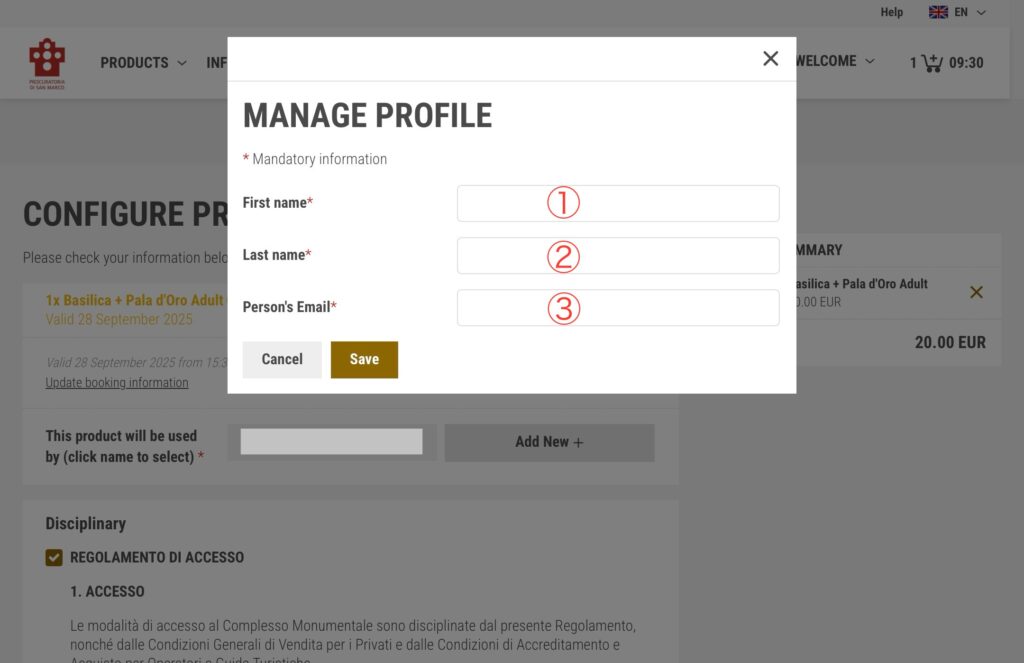Remove Basilica + Pala d'Oro Adult from summary
1024x663 pixels.
tap(977, 292)
